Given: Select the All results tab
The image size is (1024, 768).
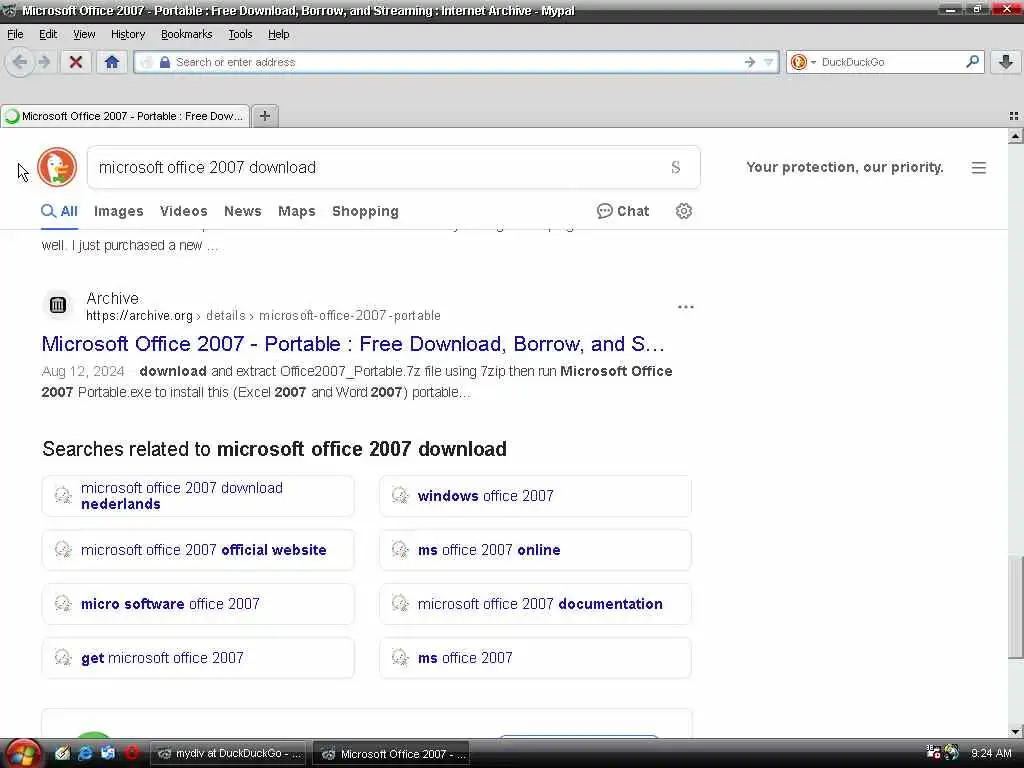Looking at the screenshot, I should [59, 211].
